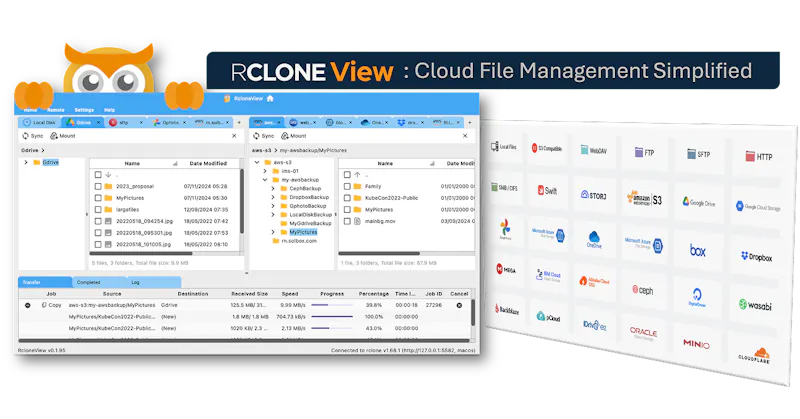Check the 20220518_094254.jpg file checkbox
The height and width of the screenshot is (419, 800).
click(x=98, y=221)
